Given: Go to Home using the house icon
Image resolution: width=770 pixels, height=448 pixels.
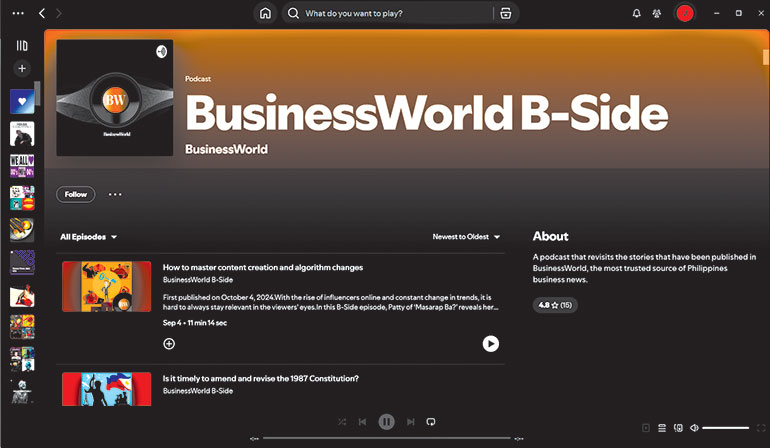Looking at the screenshot, I should (265, 13).
